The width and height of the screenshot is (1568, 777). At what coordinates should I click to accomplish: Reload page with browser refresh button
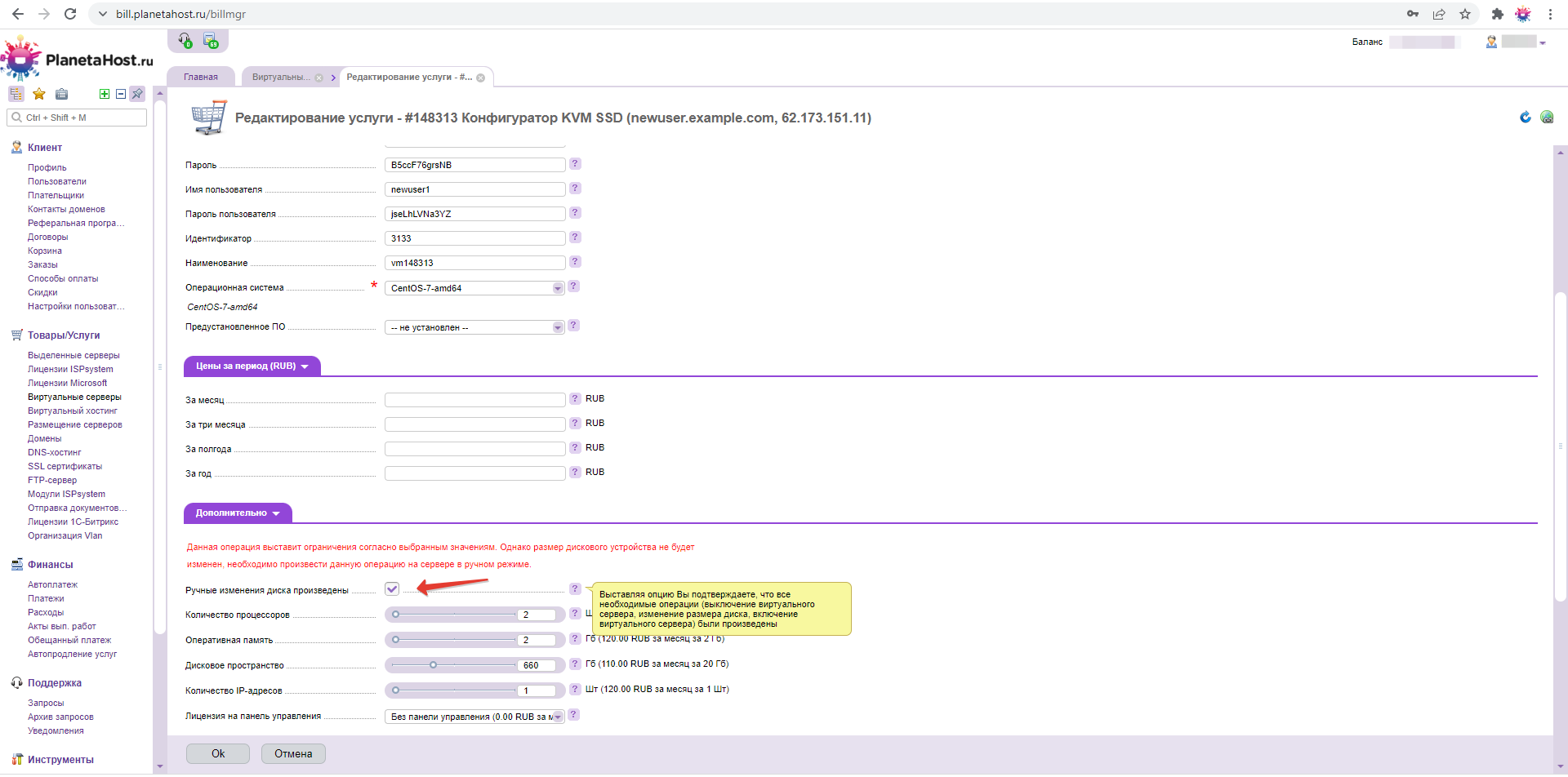coord(70,14)
